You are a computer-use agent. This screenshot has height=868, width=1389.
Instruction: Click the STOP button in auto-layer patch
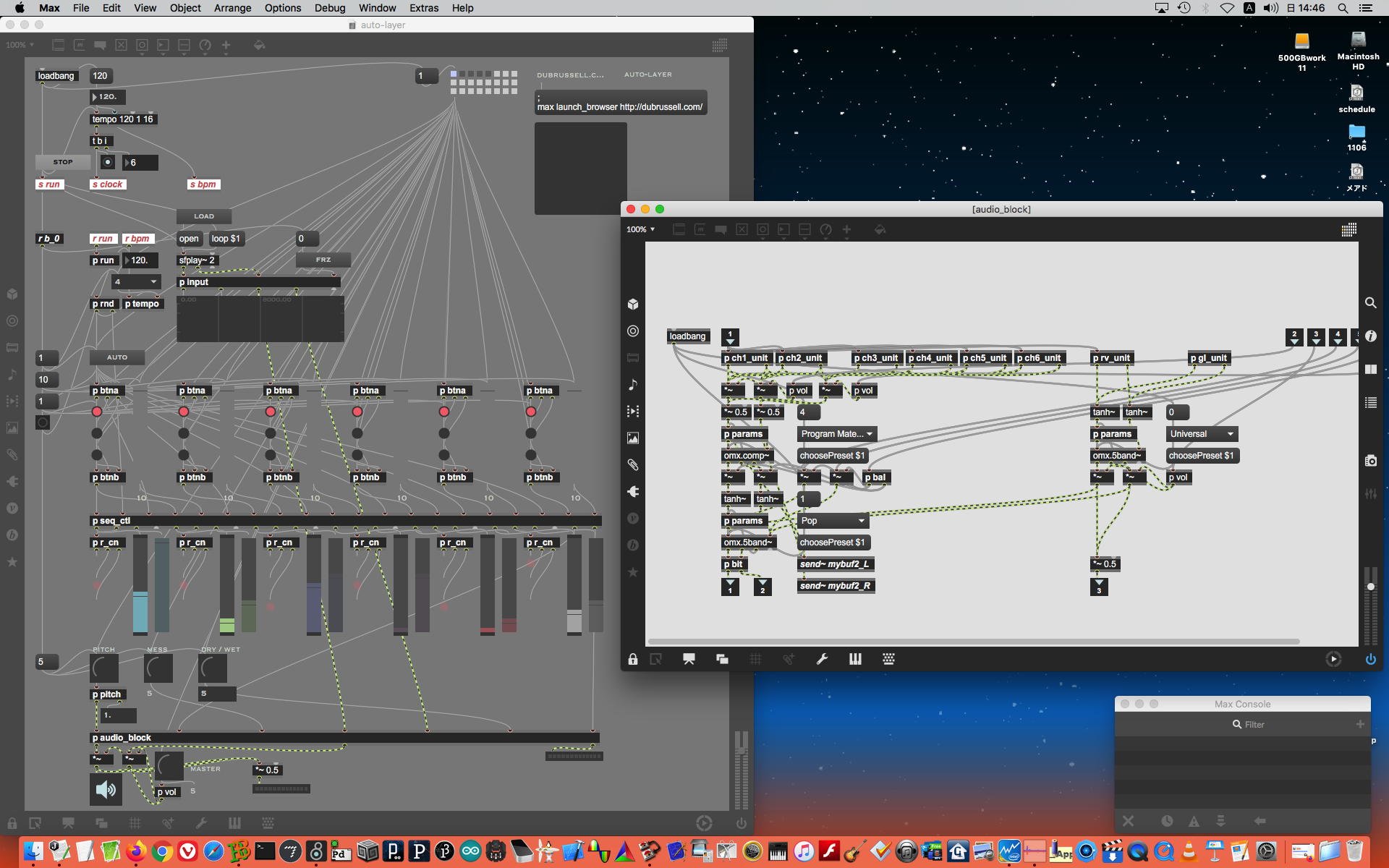click(63, 162)
